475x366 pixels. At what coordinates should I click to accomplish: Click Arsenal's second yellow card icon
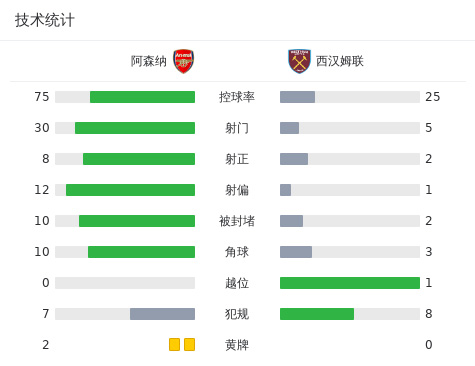pyautogui.click(x=189, y=344)
